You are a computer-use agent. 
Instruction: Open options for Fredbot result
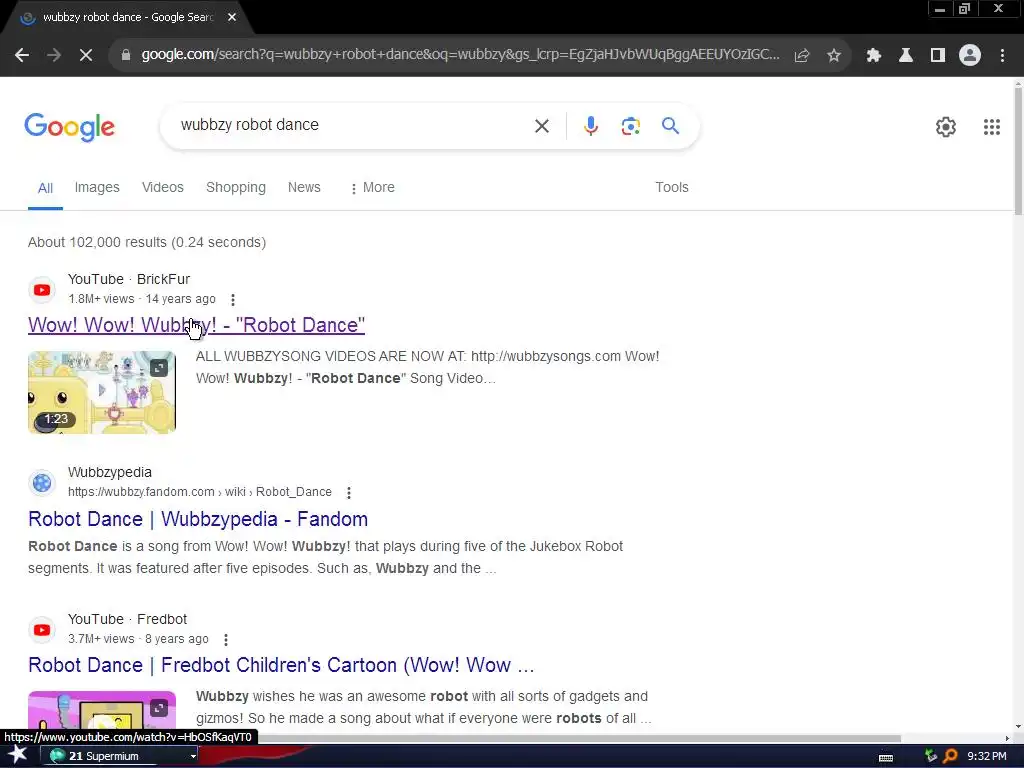pos(225,639)
